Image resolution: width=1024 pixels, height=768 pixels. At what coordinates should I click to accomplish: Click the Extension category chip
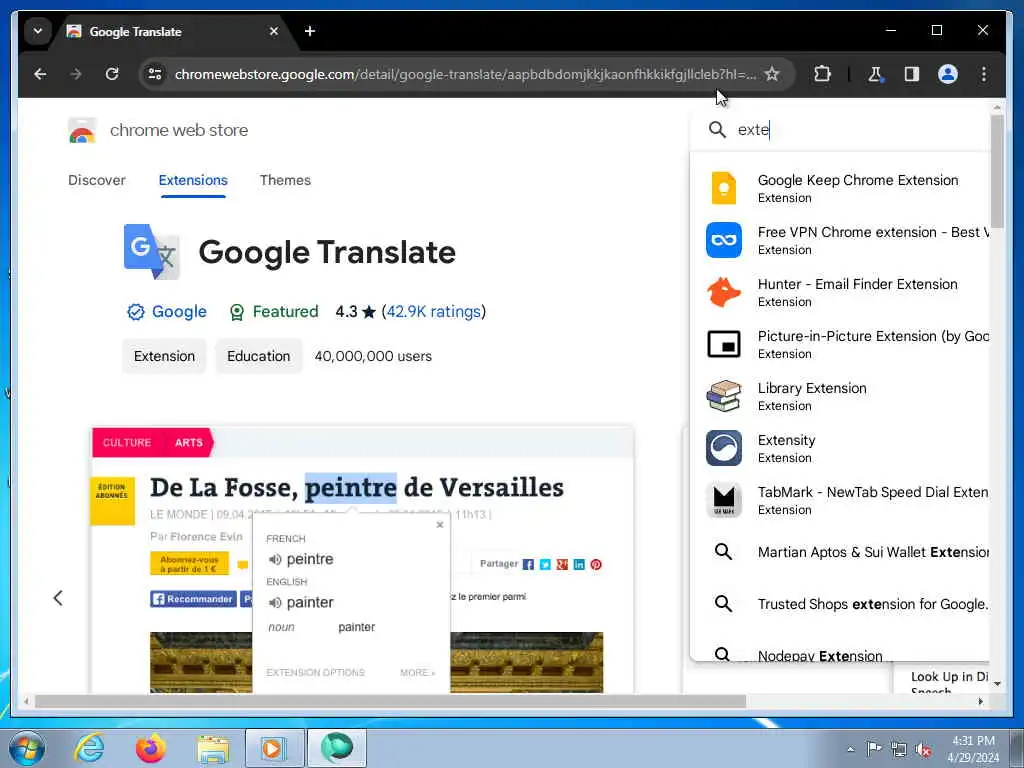coord(165,357)
